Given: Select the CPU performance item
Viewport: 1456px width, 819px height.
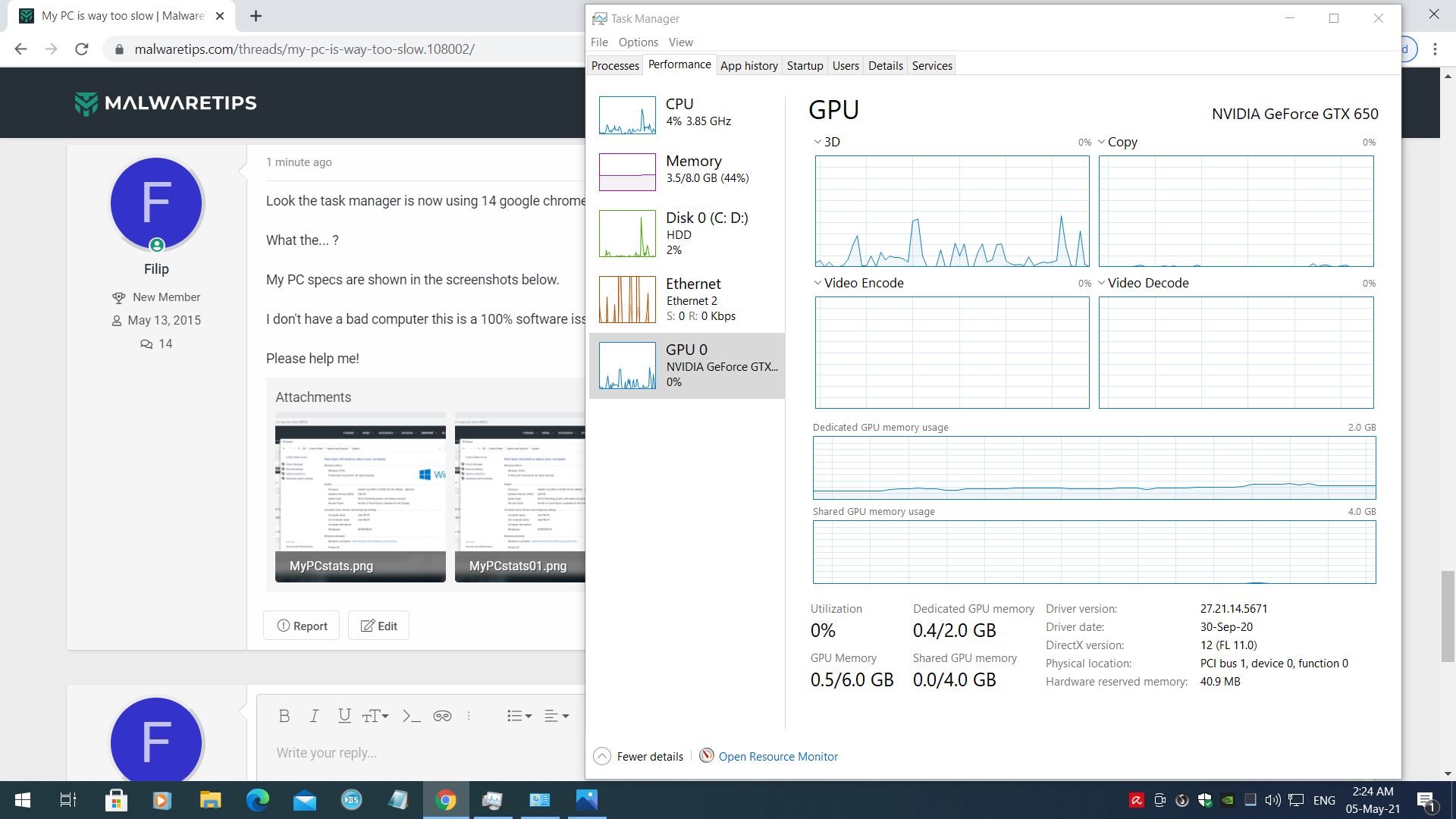Looking at the screenshot, I should coord(686,114).
